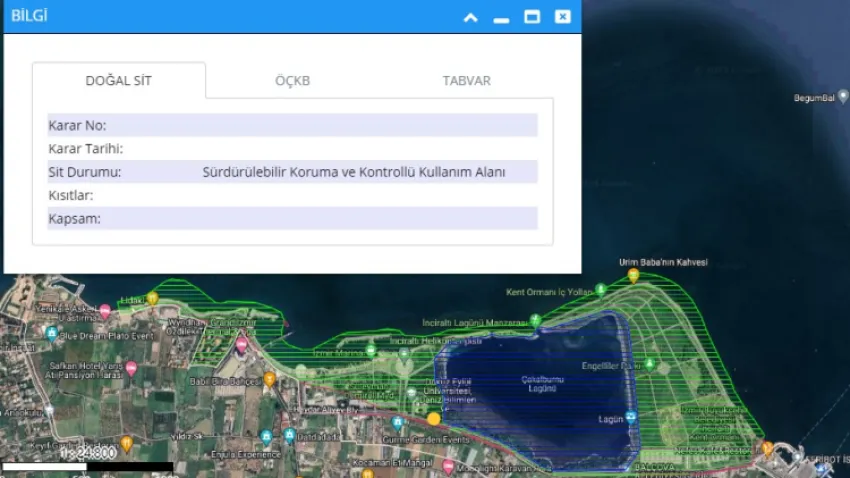Switch to the ÖÇKB tab
Image resolution: width=850 pixels, height=478 pixels.
tap(292, 81)
